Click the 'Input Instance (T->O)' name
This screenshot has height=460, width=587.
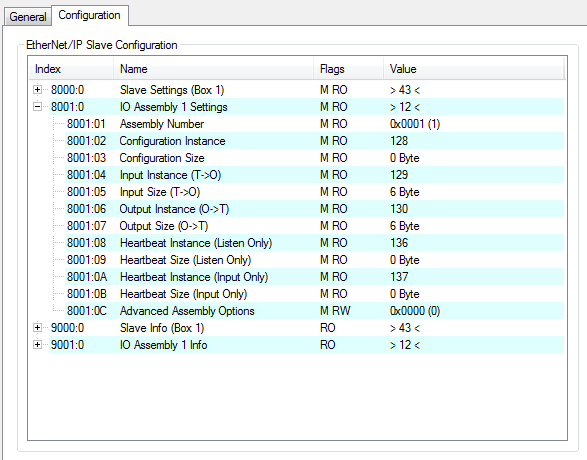click(x=170, y=175)
